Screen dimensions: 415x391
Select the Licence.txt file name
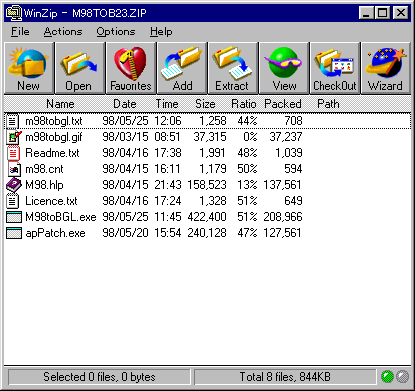click(x=51, y=201)
